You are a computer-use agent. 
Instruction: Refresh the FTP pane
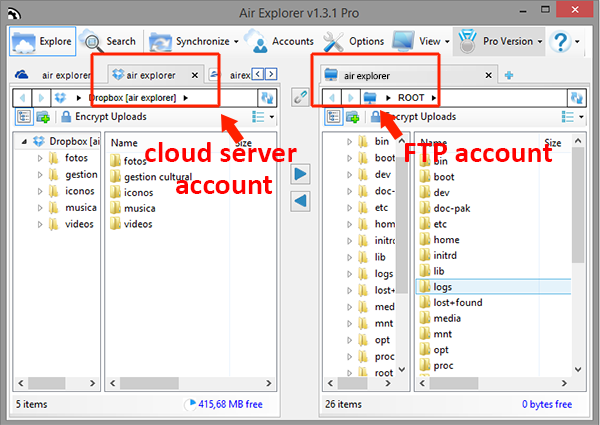pyautogui.click(x=577, y=98)
